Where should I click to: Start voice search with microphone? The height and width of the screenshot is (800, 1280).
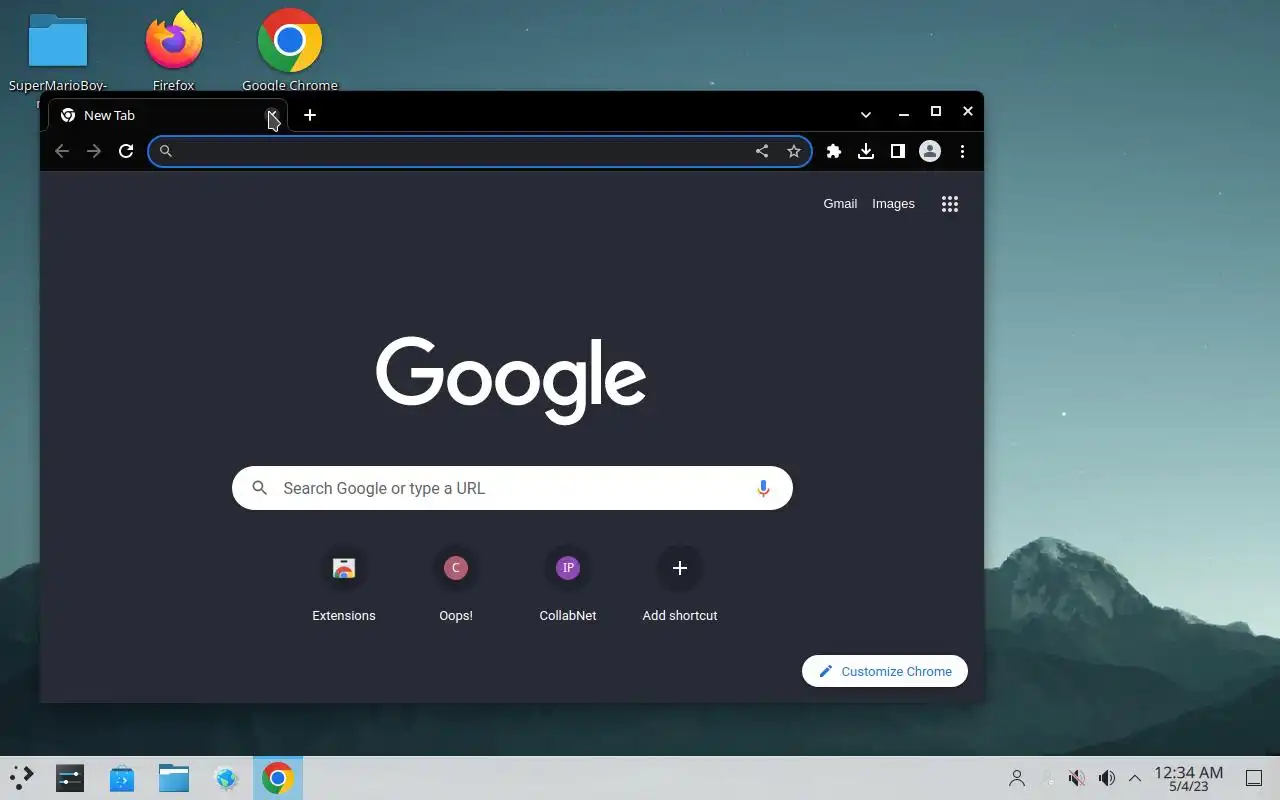pos(763,488)
